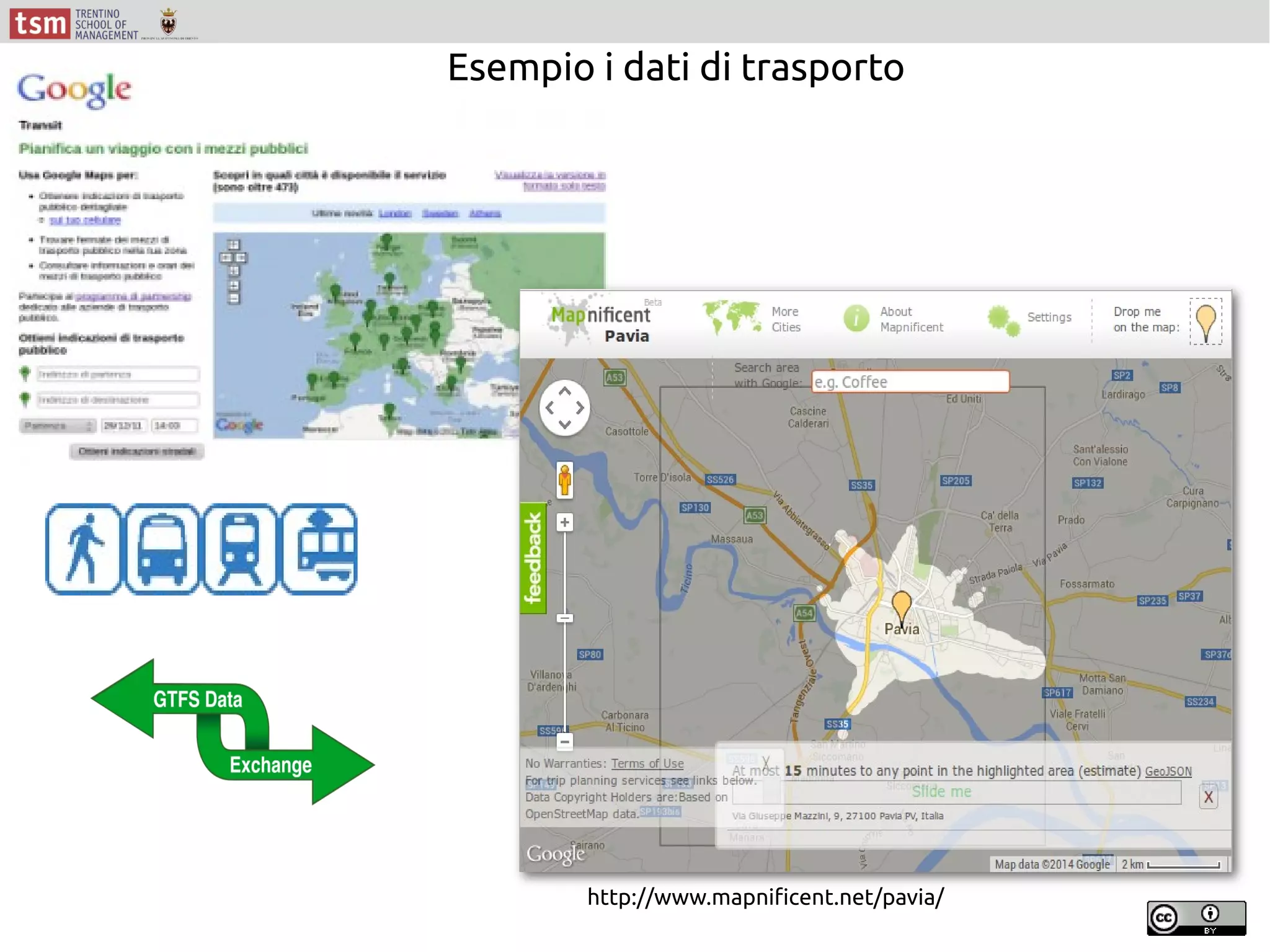Click the About Mapnificent menu item
This screenshot has width=1270, height=952.
tap(912, 319)
